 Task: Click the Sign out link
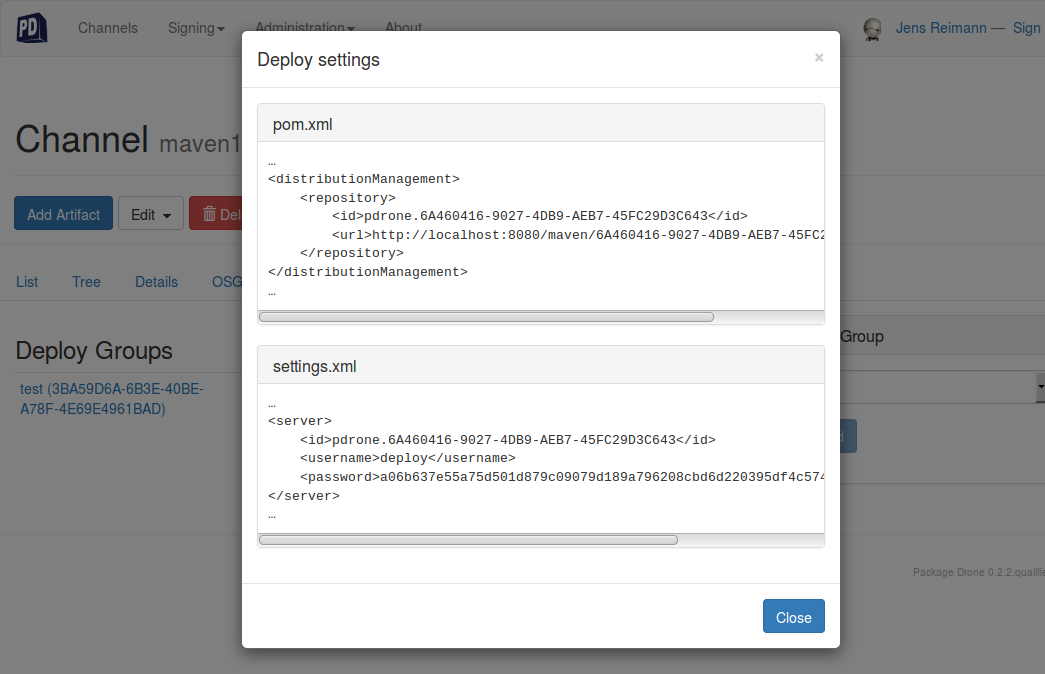[x=1027, y=28]
